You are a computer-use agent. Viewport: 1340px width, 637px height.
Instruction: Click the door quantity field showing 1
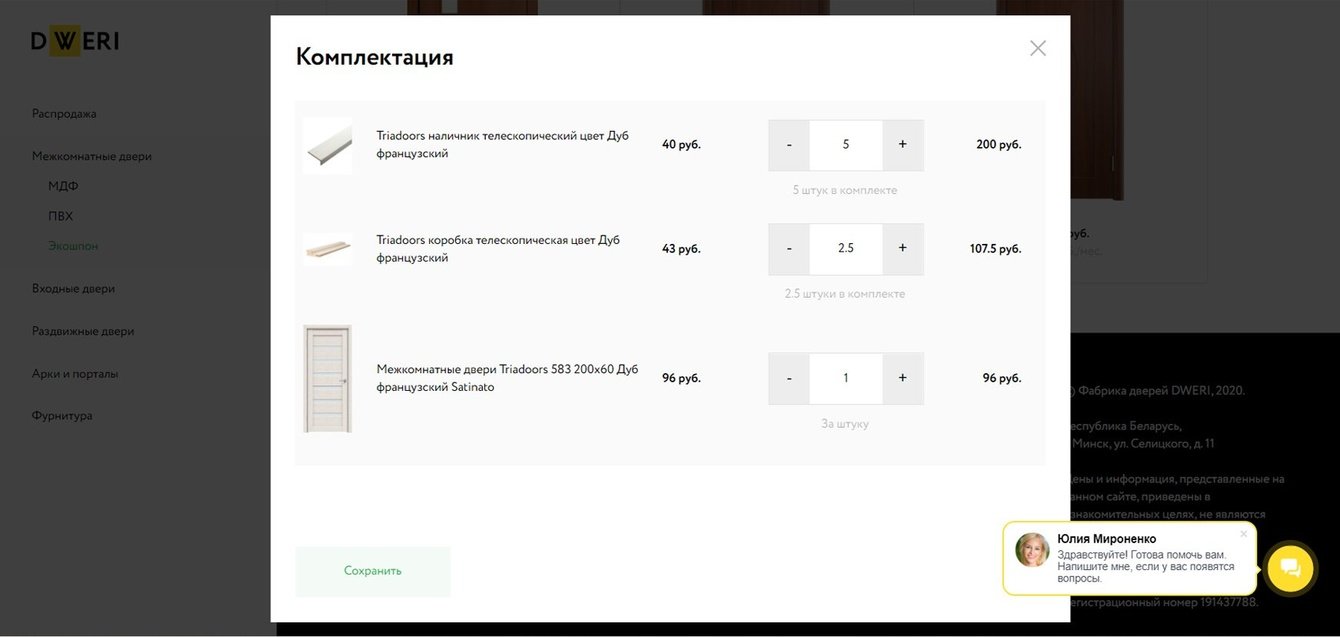click(x=845, y=378)
